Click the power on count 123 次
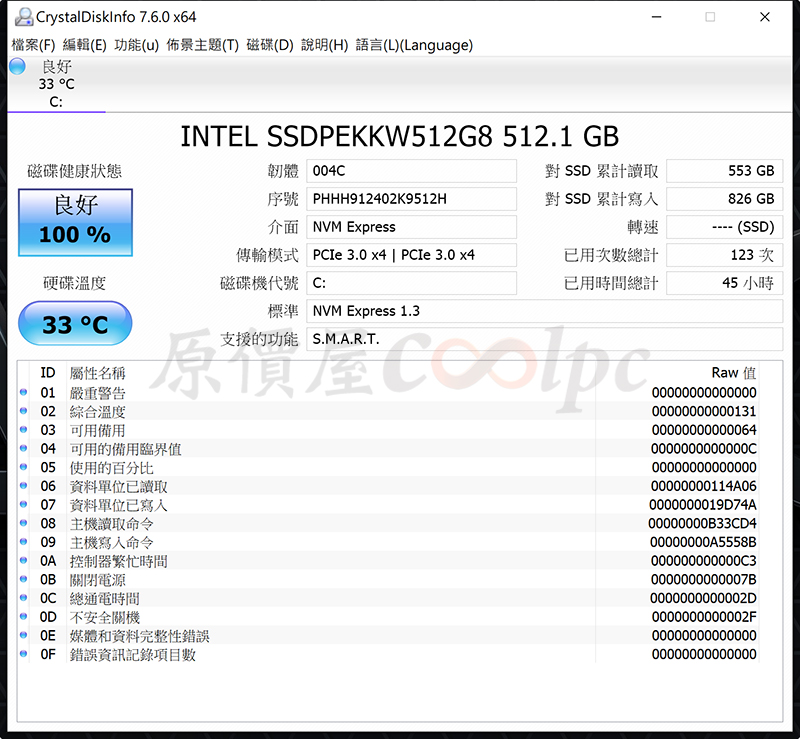Image resolution: width=800 pixels, height=739 pixels. [724, 255]
